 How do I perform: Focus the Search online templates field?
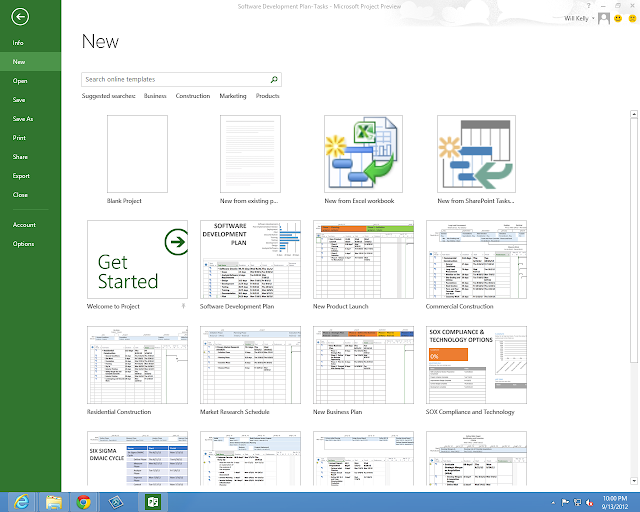181,79
